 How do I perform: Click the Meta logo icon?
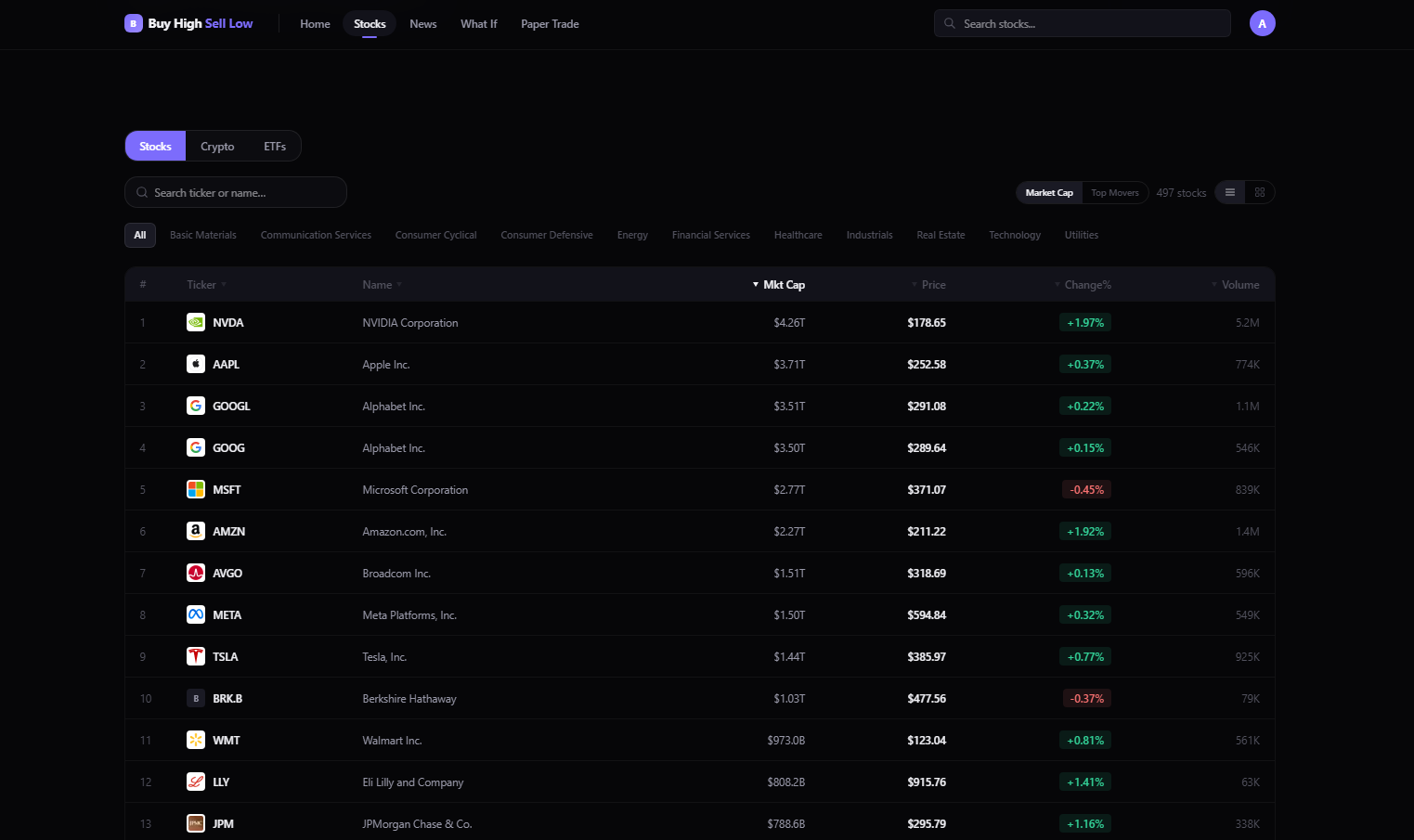(x=196, y=614)
